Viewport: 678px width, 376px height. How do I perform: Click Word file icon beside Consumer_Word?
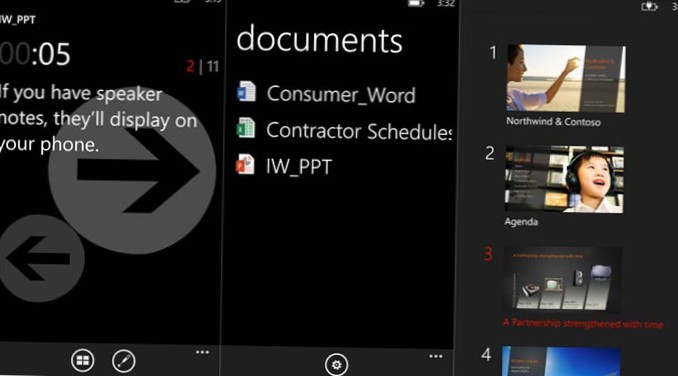tap(246, 92)
